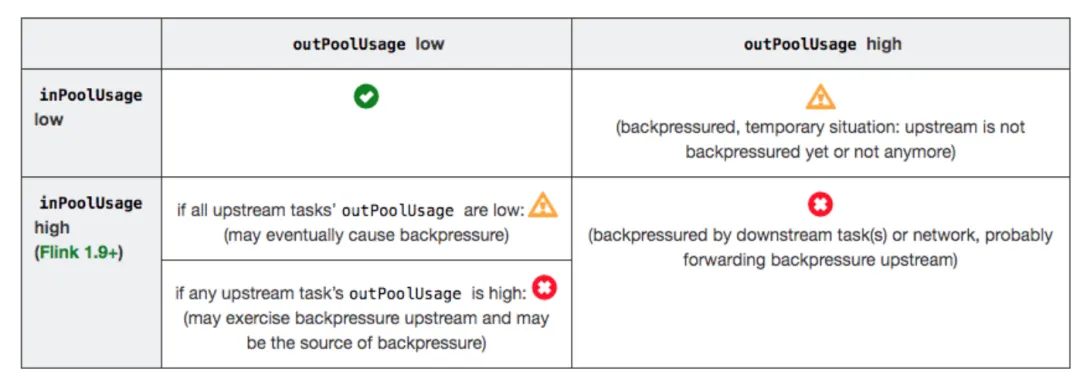This screenshot has height=389, width=1080.
Task: Click the red cross above 'backpressured by downstream'
Action: coord(820,204)
